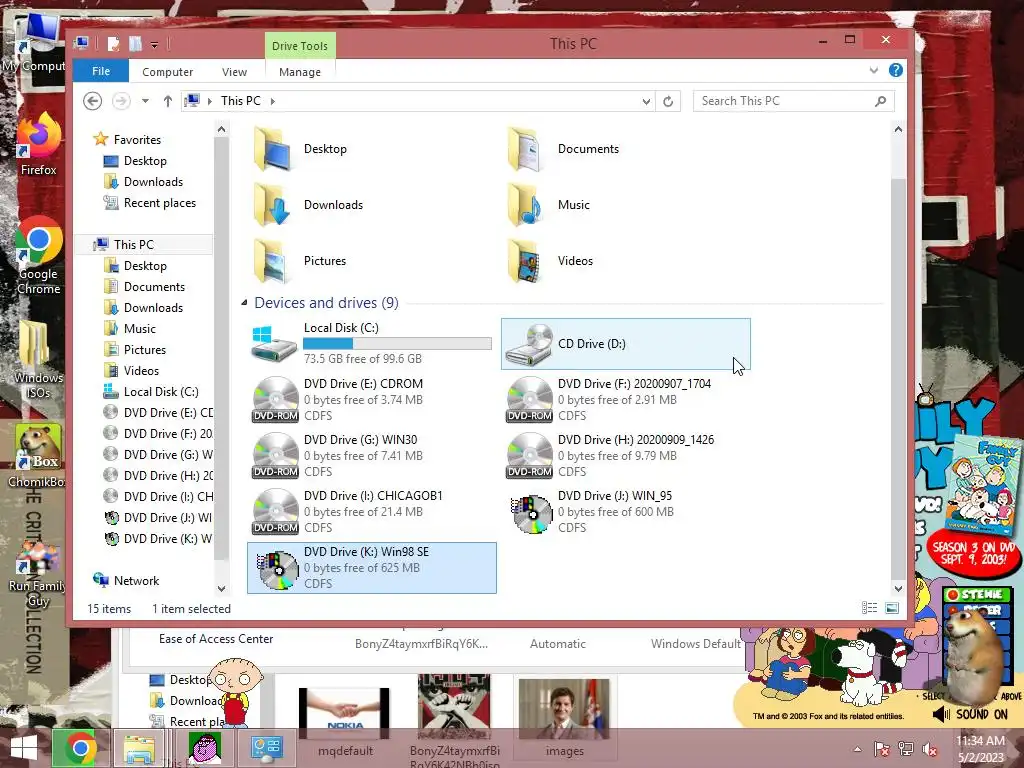Click breadcrumb arrow before This PC
Viewport: 1024px width, 768px height.
click(210, 101)
